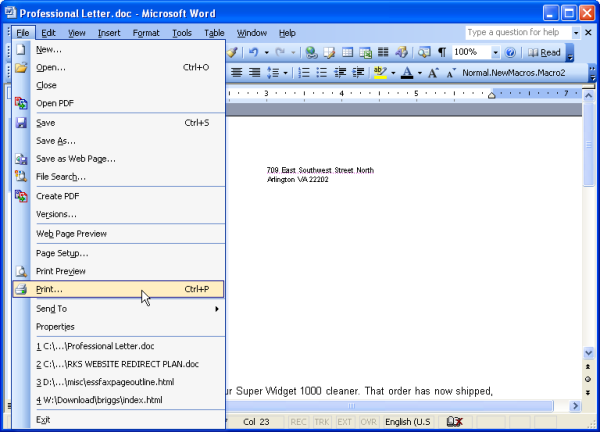
Task: Click the vertical scrollbar thumb
Action: pos(588,145)
